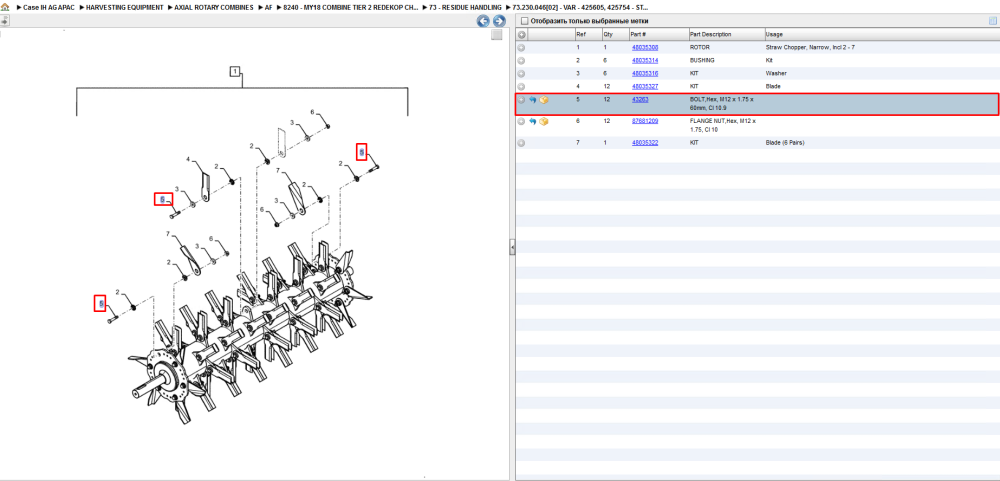Open part number link 48035322
1000x481 pixels.
point(645,143)
